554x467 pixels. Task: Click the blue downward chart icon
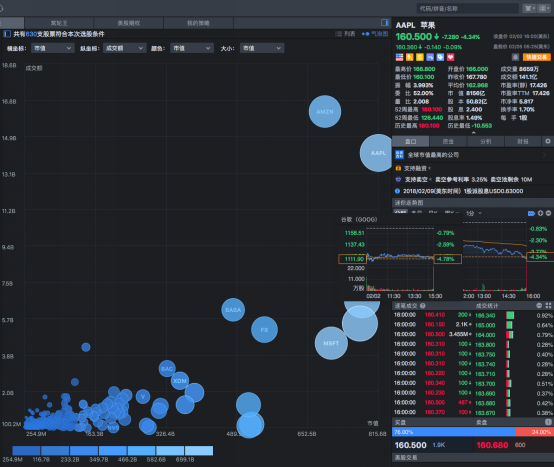(x=430, y=57)
